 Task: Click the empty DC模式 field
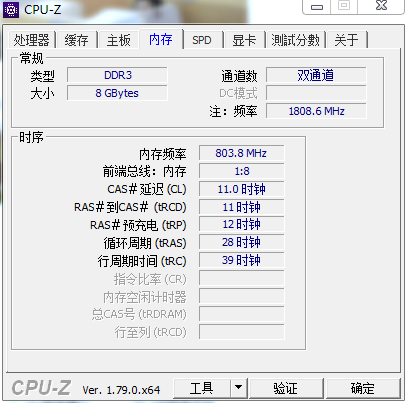(316, 93)
